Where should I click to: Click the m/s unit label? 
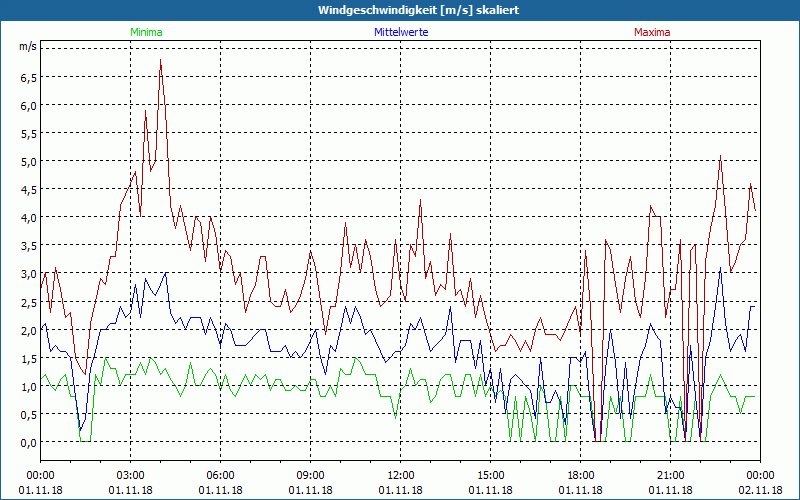[x=28, y=46]
